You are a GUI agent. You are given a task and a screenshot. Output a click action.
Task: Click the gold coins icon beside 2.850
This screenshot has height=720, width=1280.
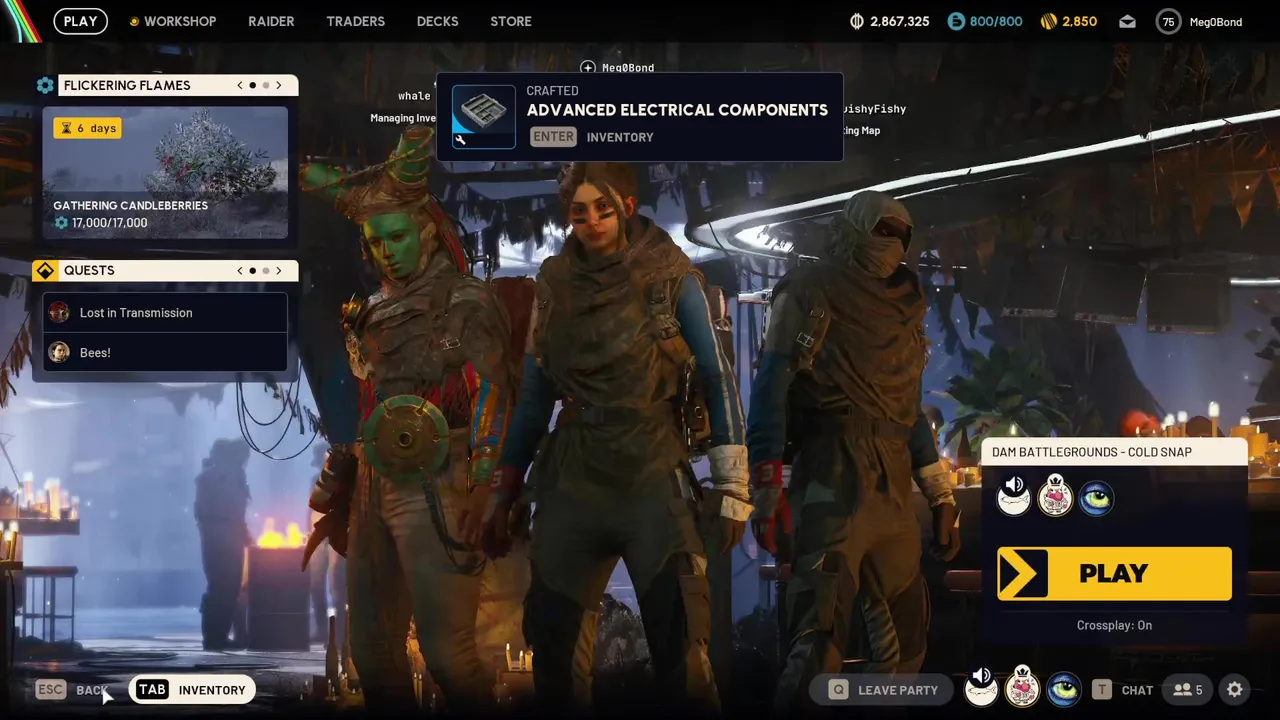click(1049, 21)
